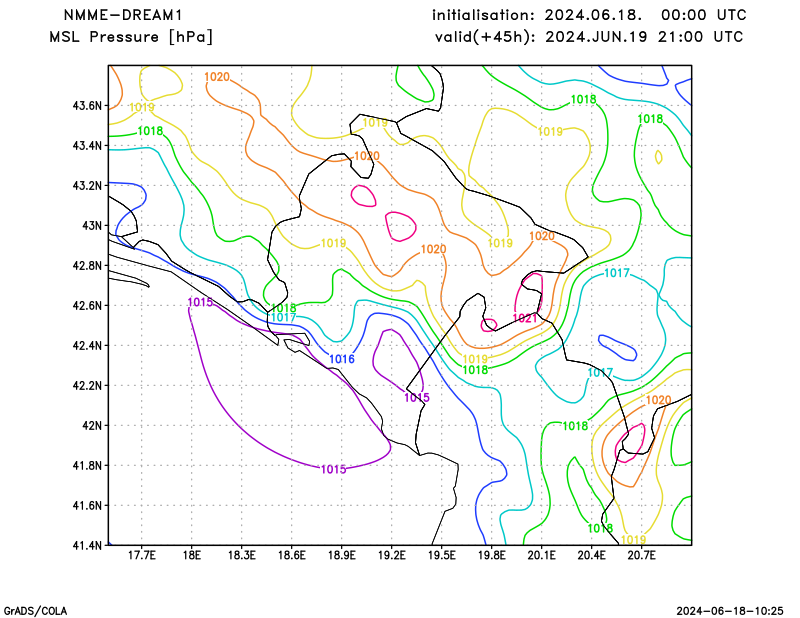Click the 19.2E longitude label

click(391, 556)
